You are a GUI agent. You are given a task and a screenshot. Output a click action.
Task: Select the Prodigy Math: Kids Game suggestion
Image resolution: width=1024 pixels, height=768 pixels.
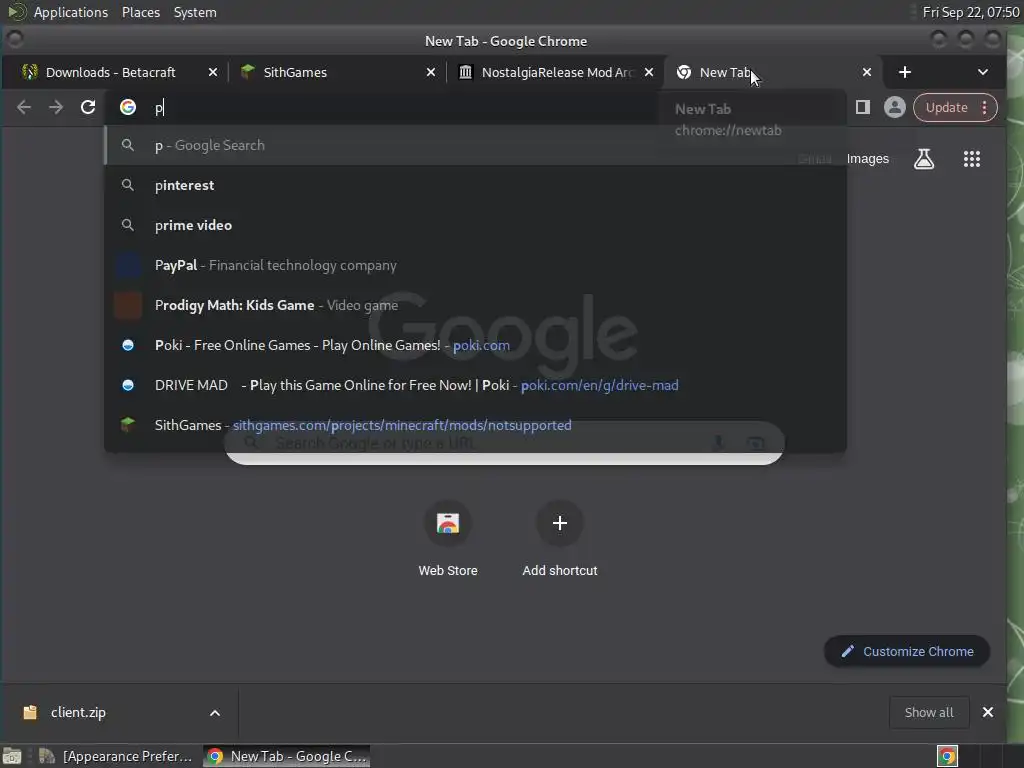(475, 305)
